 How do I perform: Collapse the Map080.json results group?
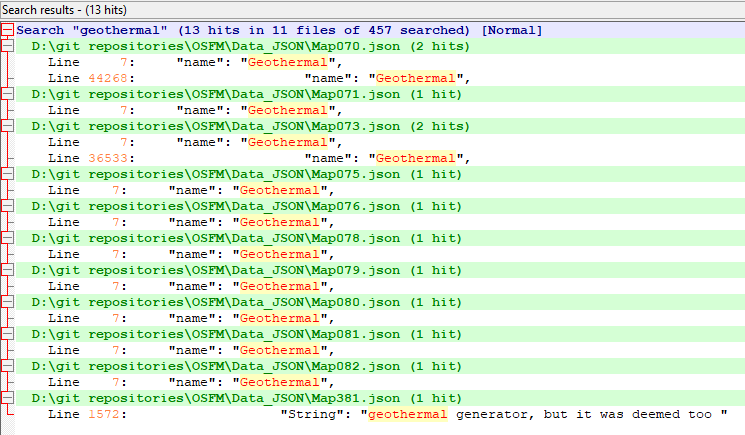[x=6, y=302]
